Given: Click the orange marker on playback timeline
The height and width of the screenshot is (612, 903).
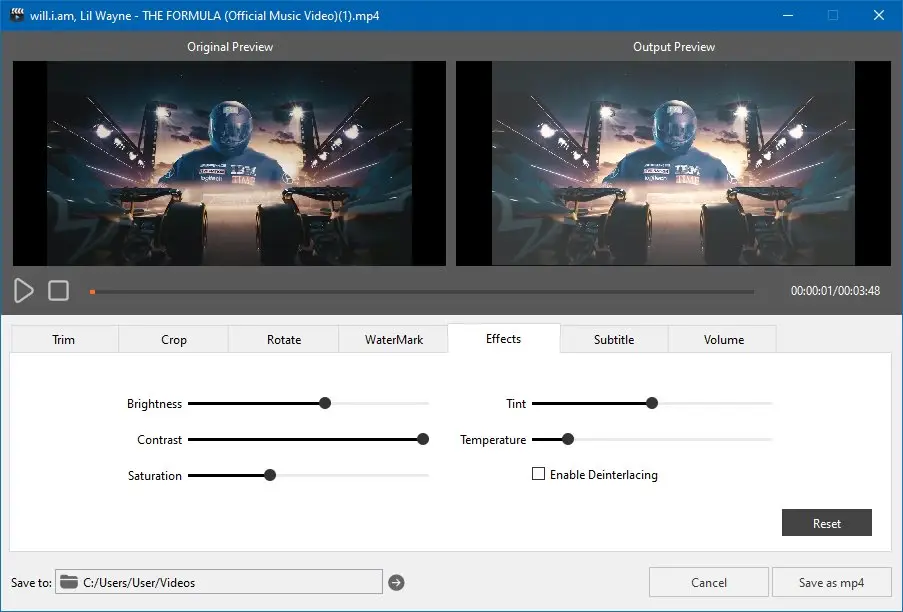Looking at the screenshot, I should pyautogui.click(x=92, y=292).
